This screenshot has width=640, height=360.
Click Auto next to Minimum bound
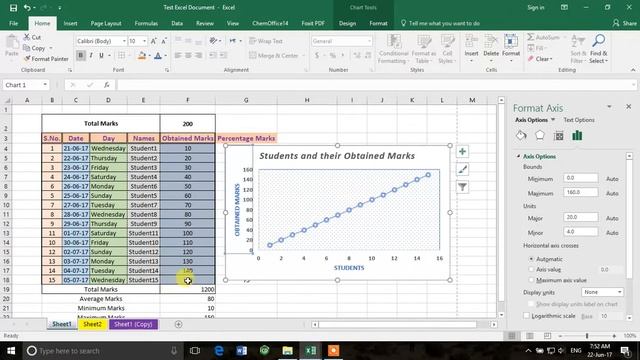click(x=612, y=179)
